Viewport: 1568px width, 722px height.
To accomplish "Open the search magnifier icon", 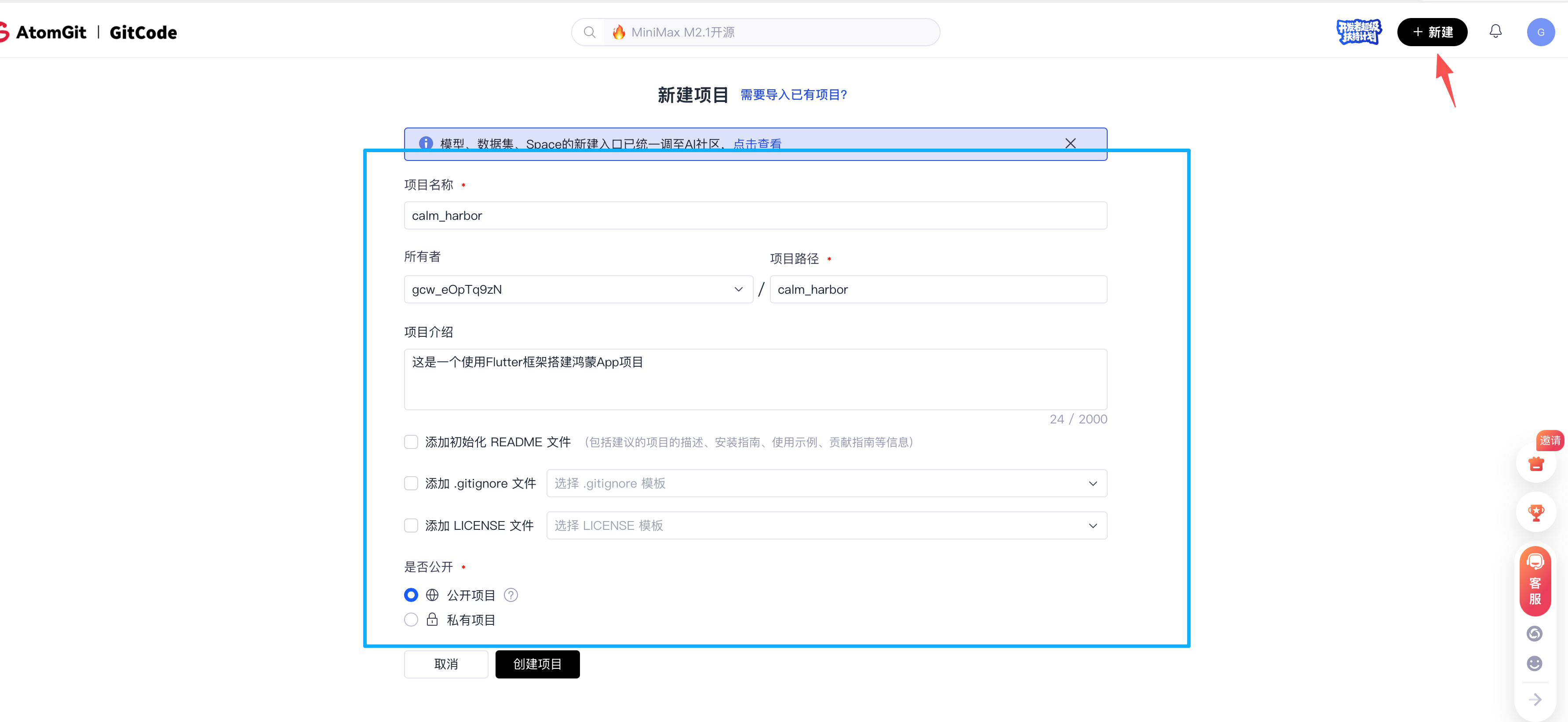I will click(x=589, y=32).
